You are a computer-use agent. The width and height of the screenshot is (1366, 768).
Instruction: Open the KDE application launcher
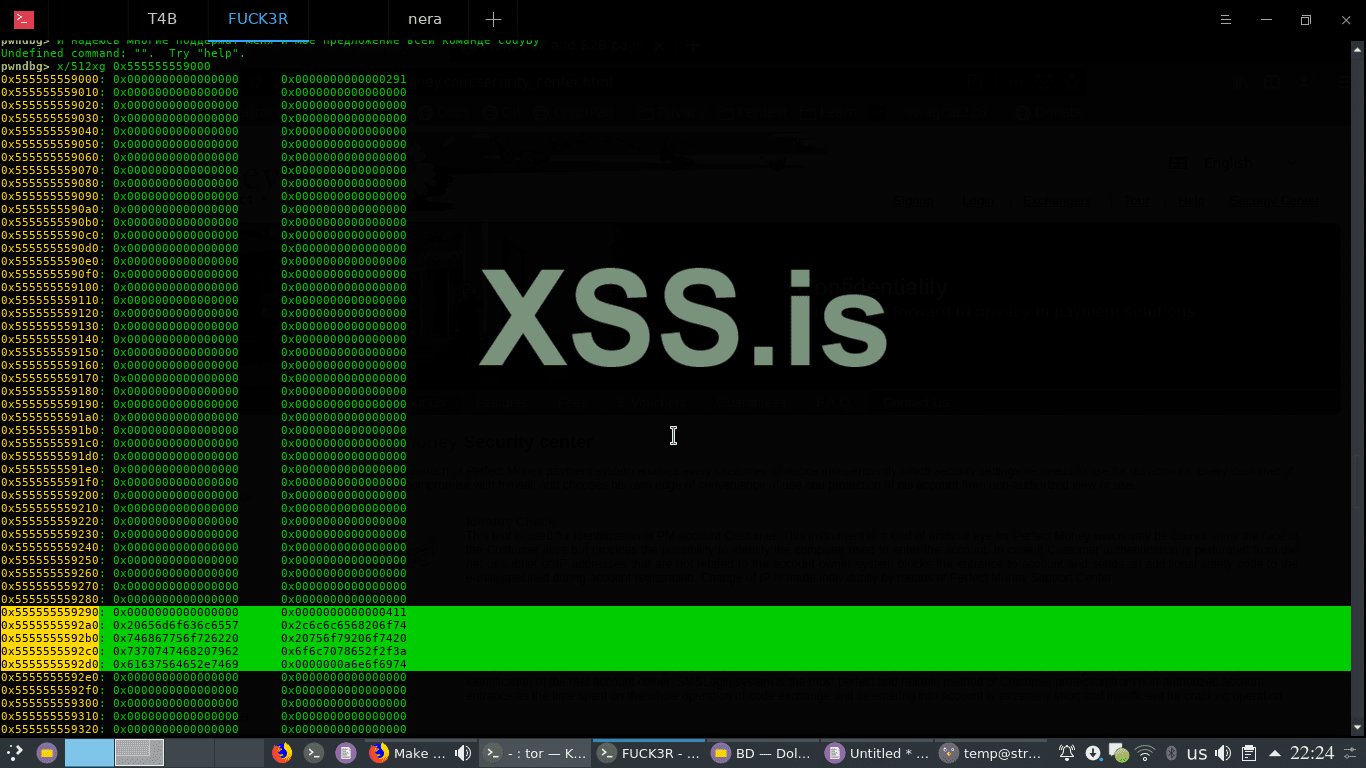(15, 753)
